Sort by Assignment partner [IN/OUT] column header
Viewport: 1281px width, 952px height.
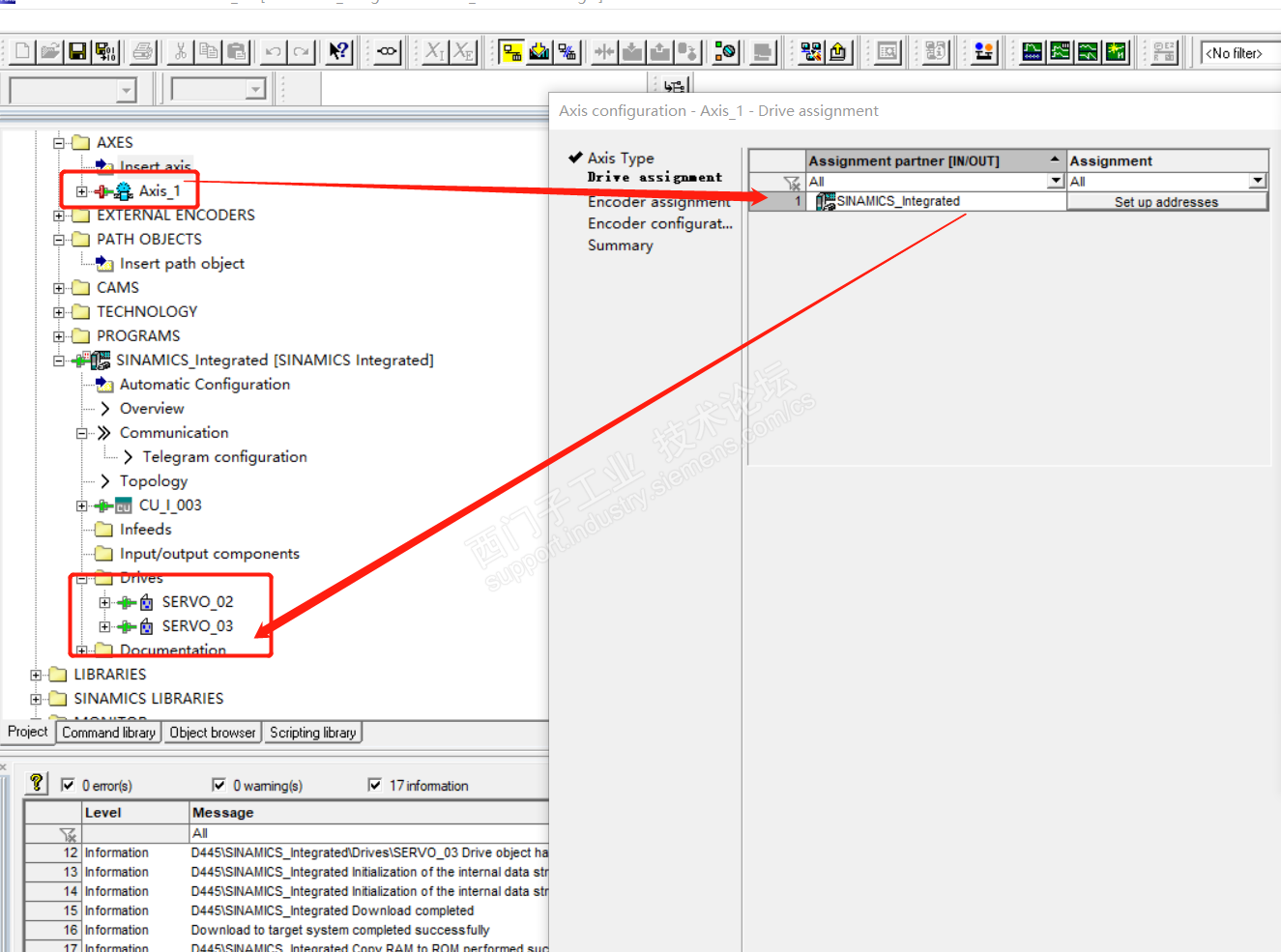(936, 160)
